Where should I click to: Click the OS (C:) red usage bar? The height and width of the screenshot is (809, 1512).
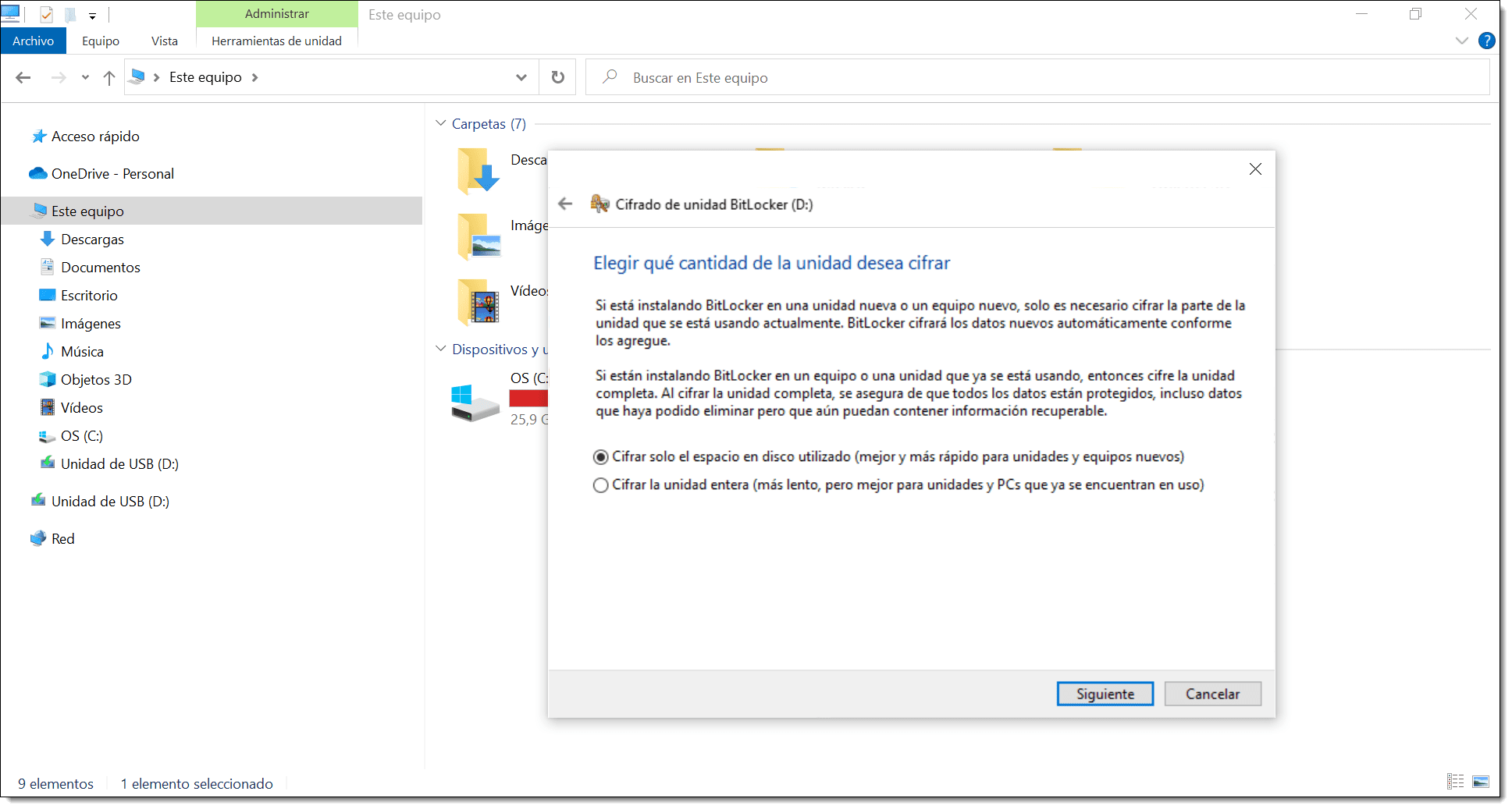[528, 399]
